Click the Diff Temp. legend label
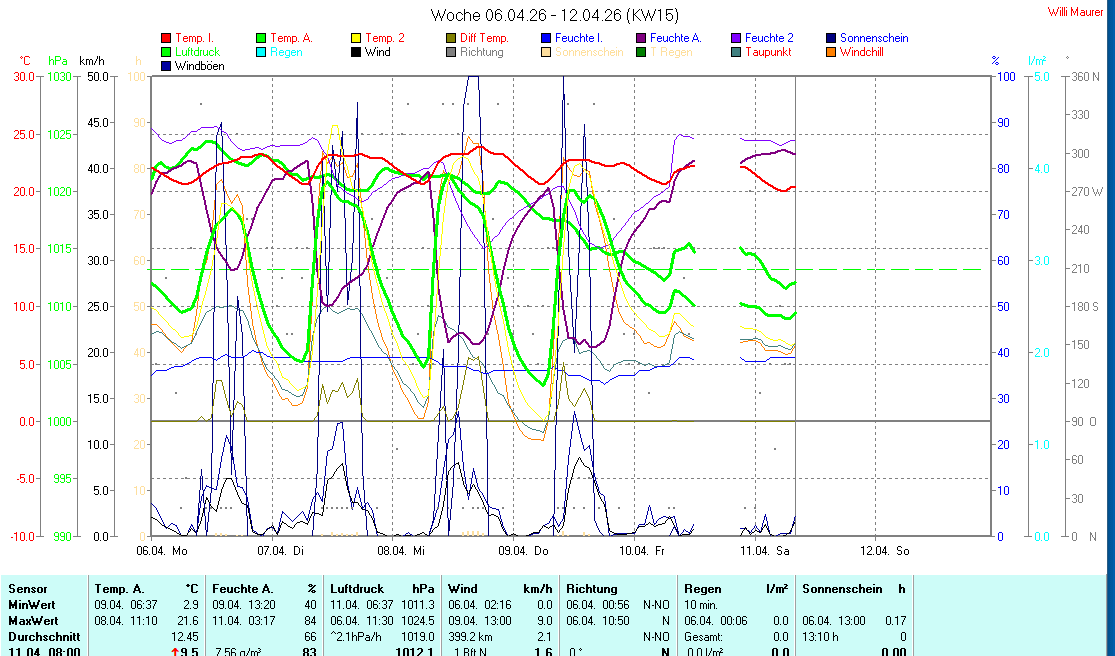The width and height of the screenshot is (1115, 656). (x=484, y=38)
